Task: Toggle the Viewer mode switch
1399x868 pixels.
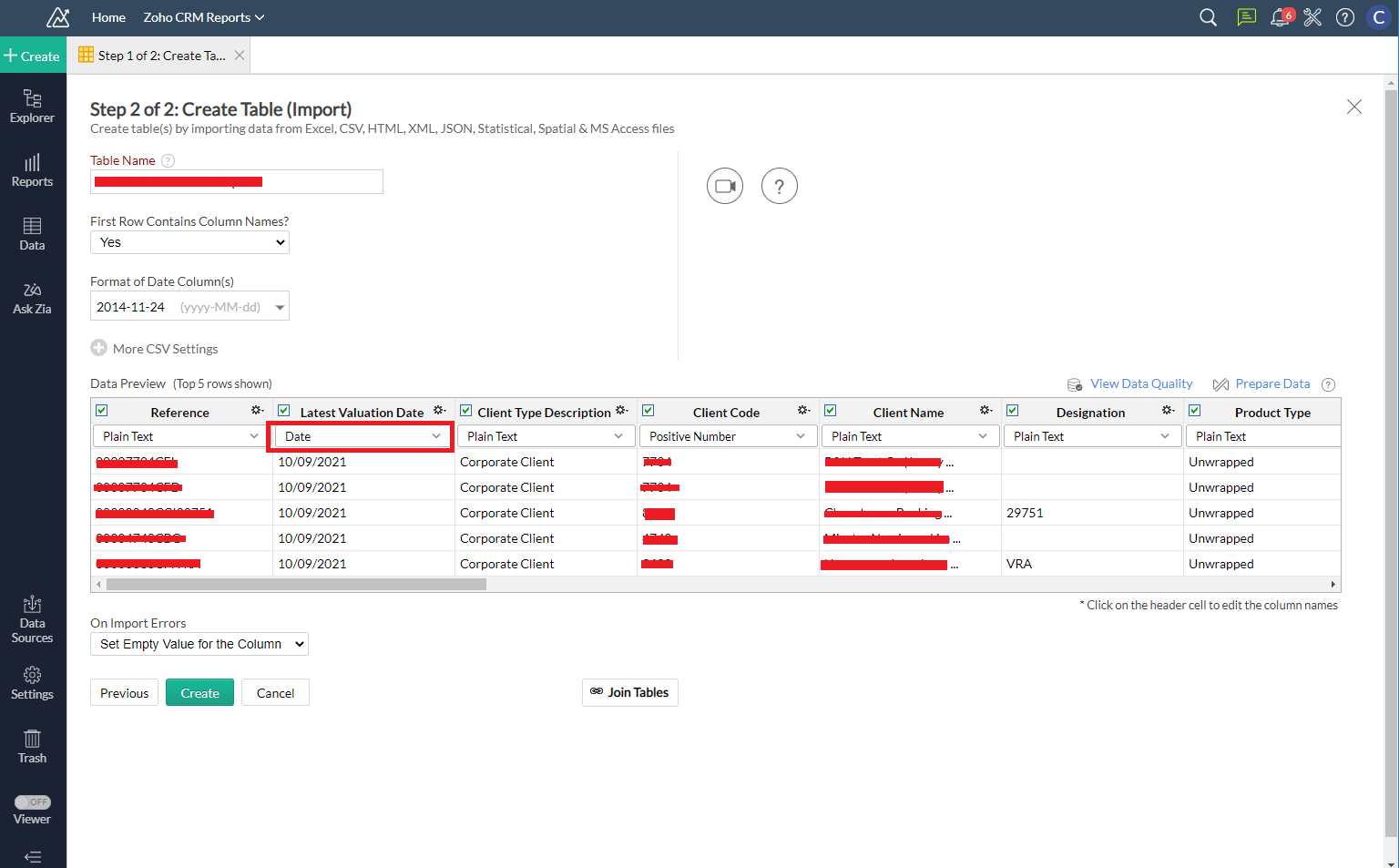Action: click(33, 802)
